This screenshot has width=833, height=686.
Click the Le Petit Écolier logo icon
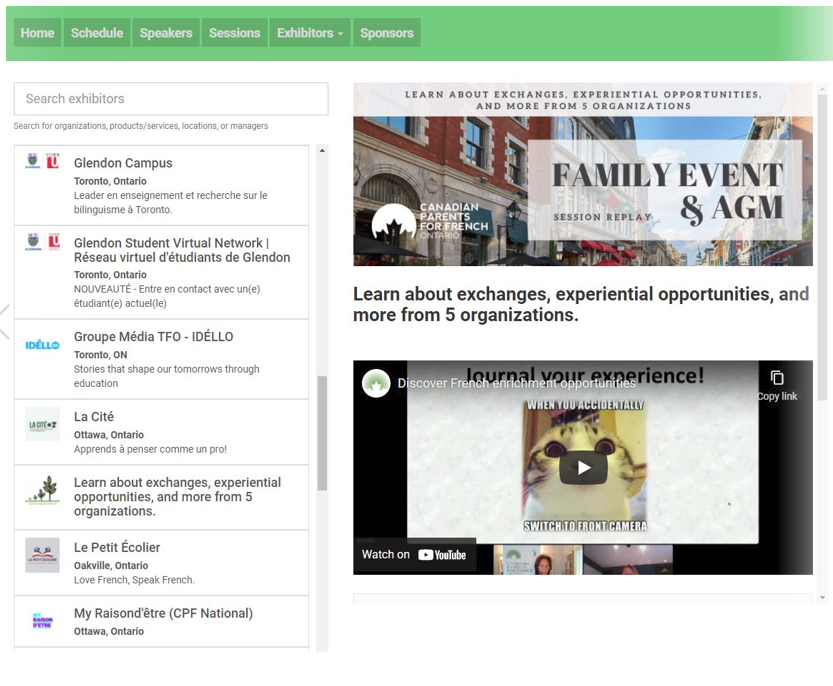(x=42, y=554)
